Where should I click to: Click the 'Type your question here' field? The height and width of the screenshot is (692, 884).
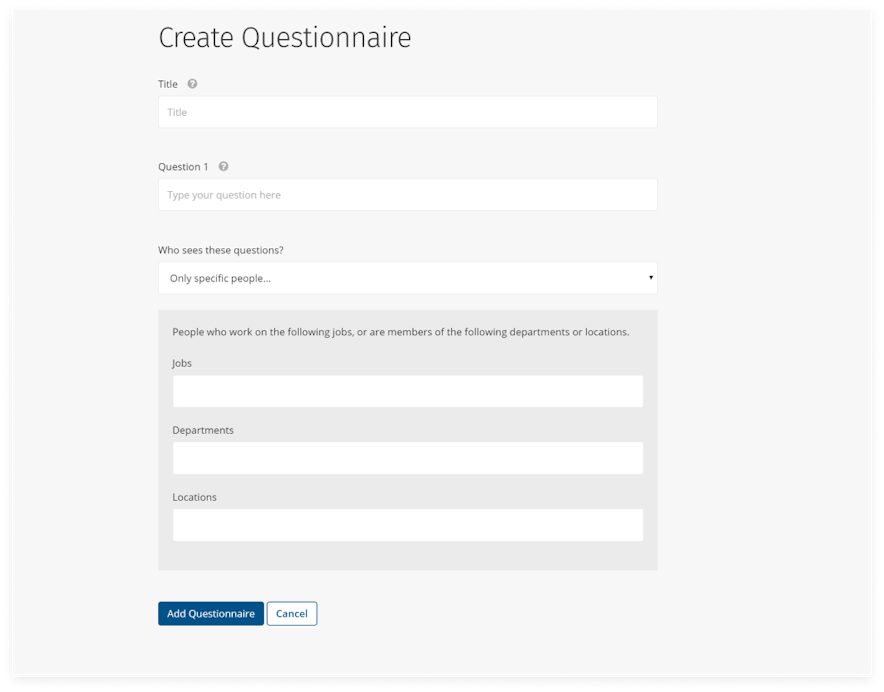[x=407, y=195]
